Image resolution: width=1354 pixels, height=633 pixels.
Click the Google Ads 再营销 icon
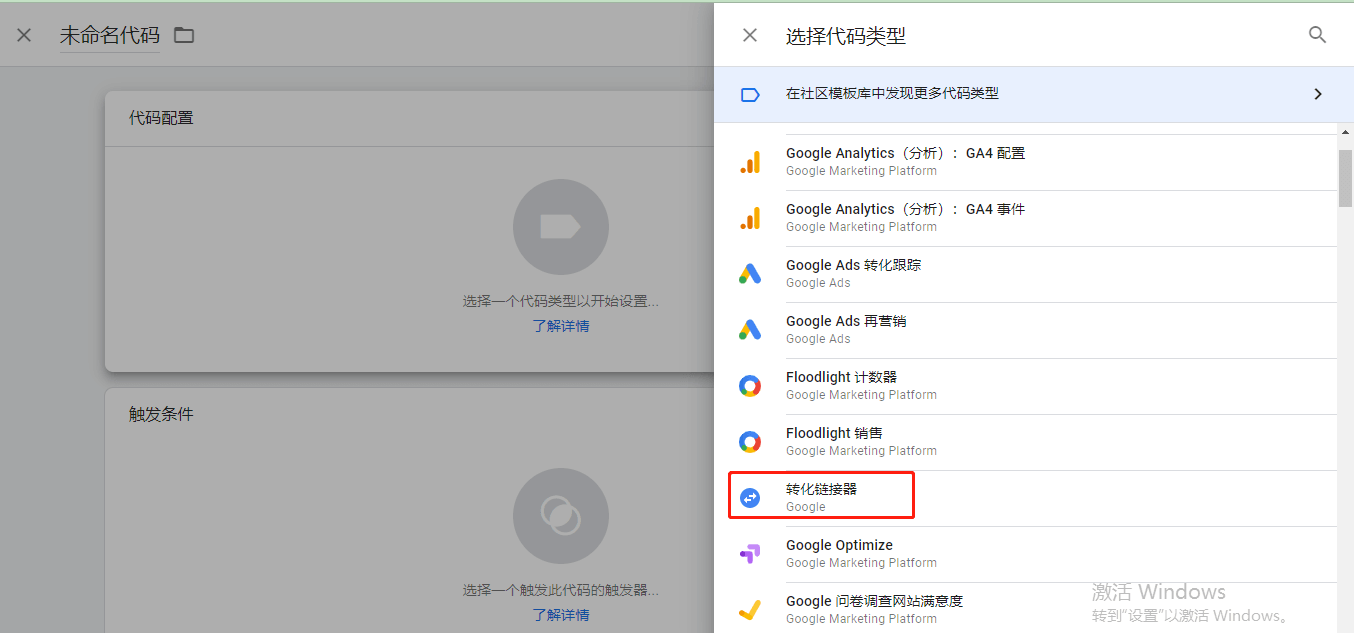click(x=750, y=330)
